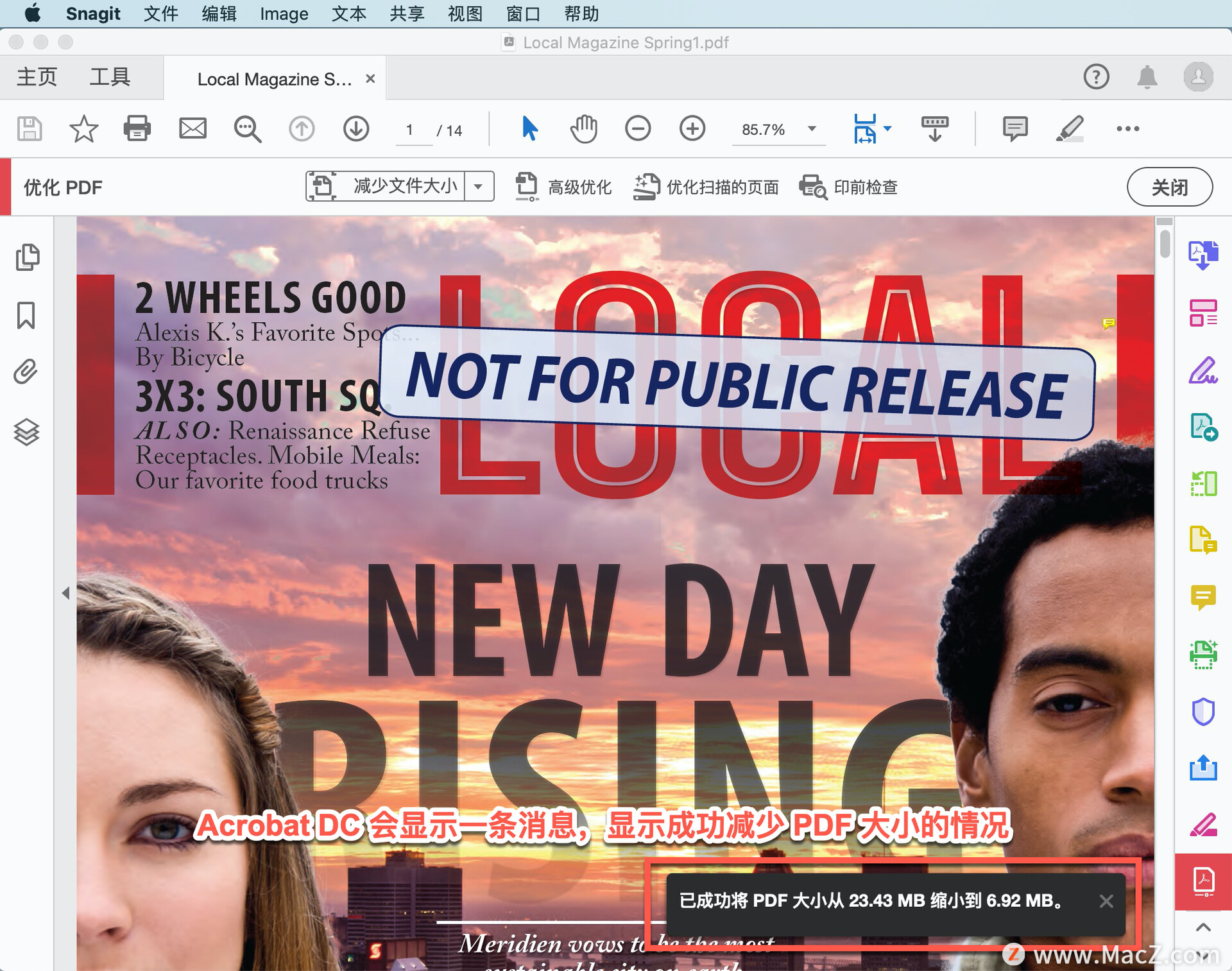Star this file as favorite

click(83, 129)
